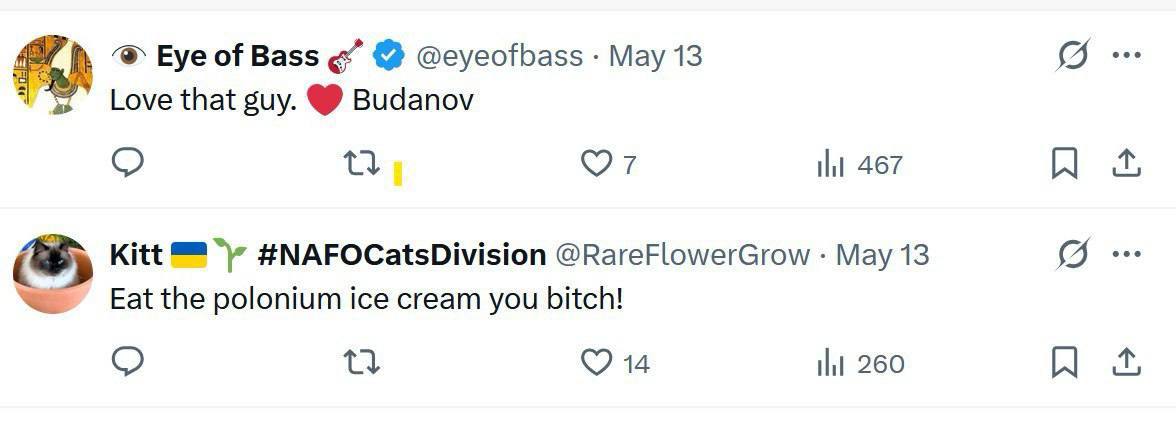Open Grok icon on Eye of Bass tweet
Image resolution: width=1176 pixels, height=422 pixels.
[x=1072, y=57]
